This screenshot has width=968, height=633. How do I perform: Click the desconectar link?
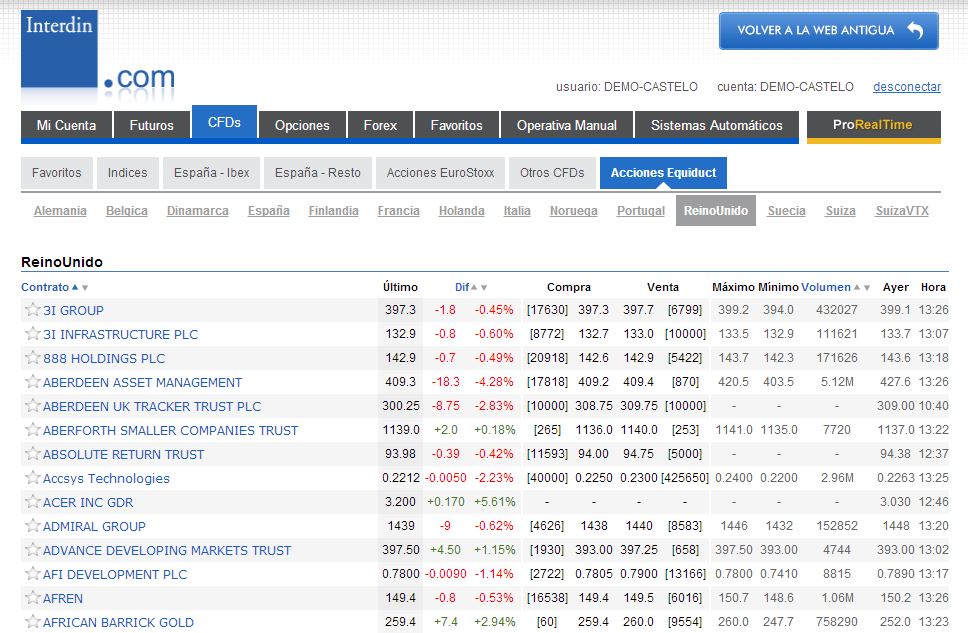(907, 87)
